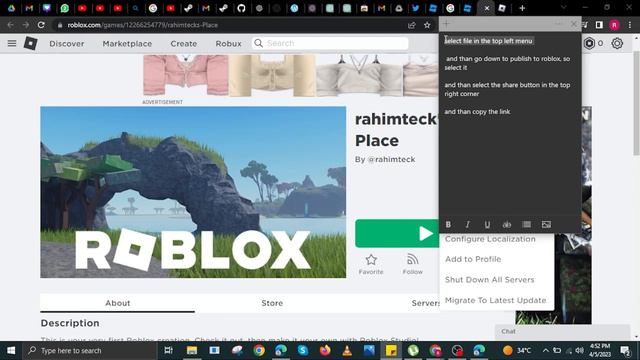The width and height of the screenshot is (640, 360).
Task: Click the highlighted 'select file in the top left menu' line
Action: [489, 41]
